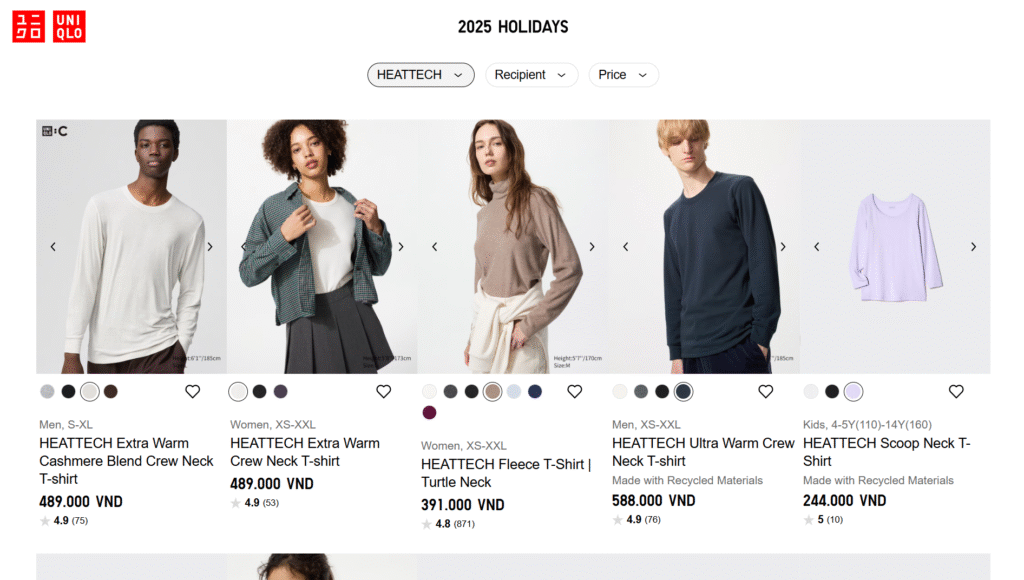Show next image of Cashmere Blend T-shirt

(x=210, y=247)
